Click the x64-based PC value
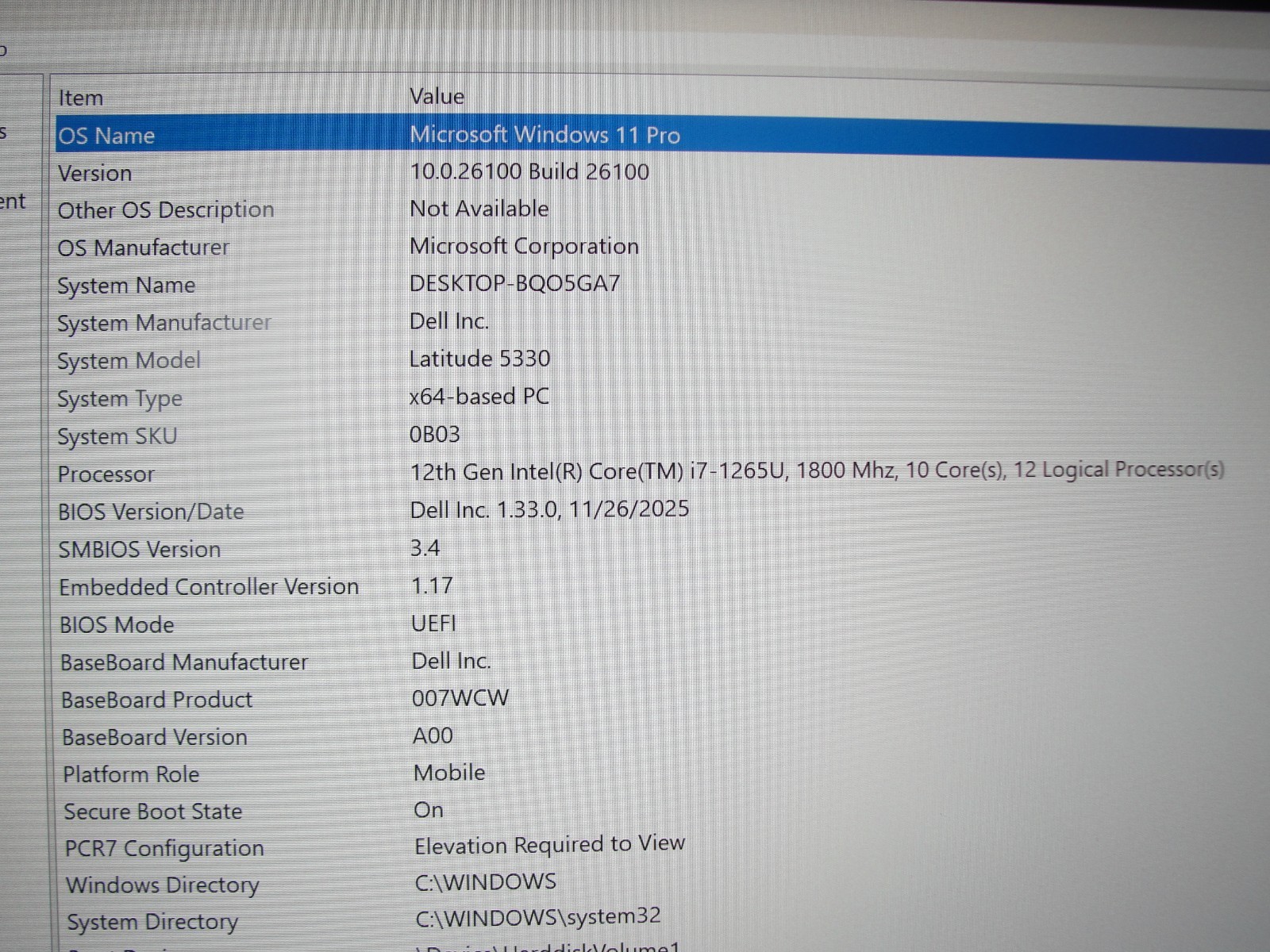This screenshot has height=952, width=1270. coord(479,396)
